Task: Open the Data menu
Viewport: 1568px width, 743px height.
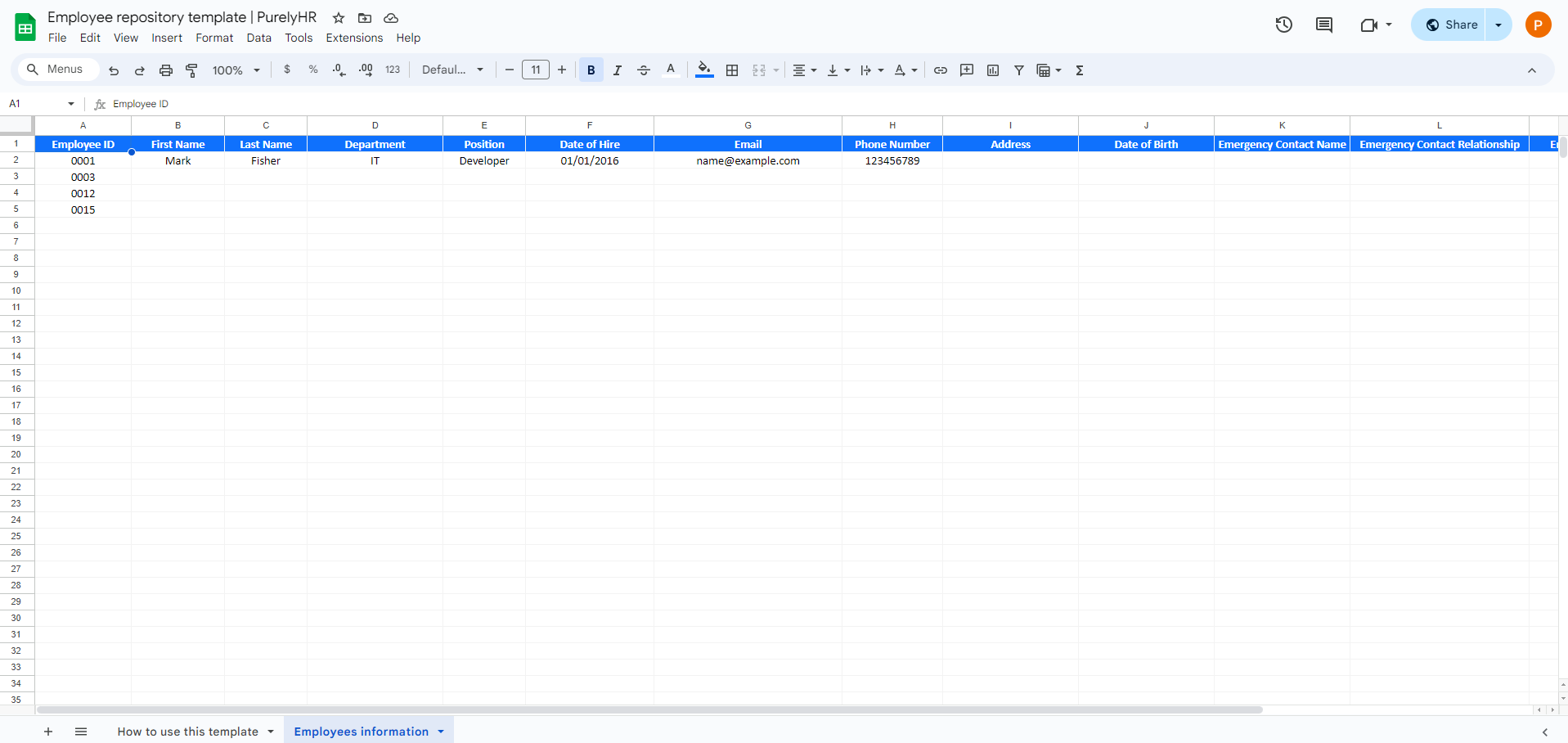Action: (x=258, y=38)
